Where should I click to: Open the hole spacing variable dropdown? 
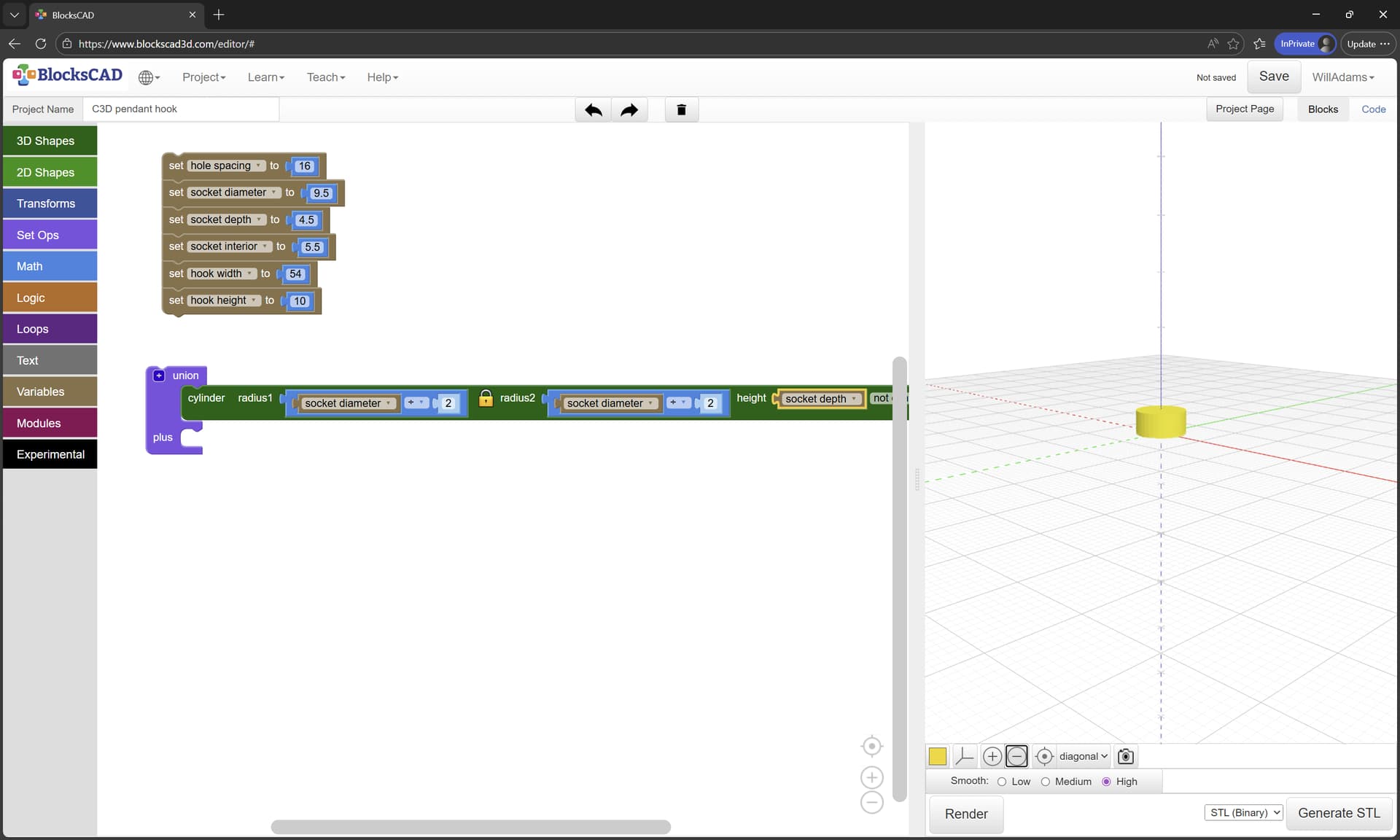pyautogui.click(x=258, y=166)
